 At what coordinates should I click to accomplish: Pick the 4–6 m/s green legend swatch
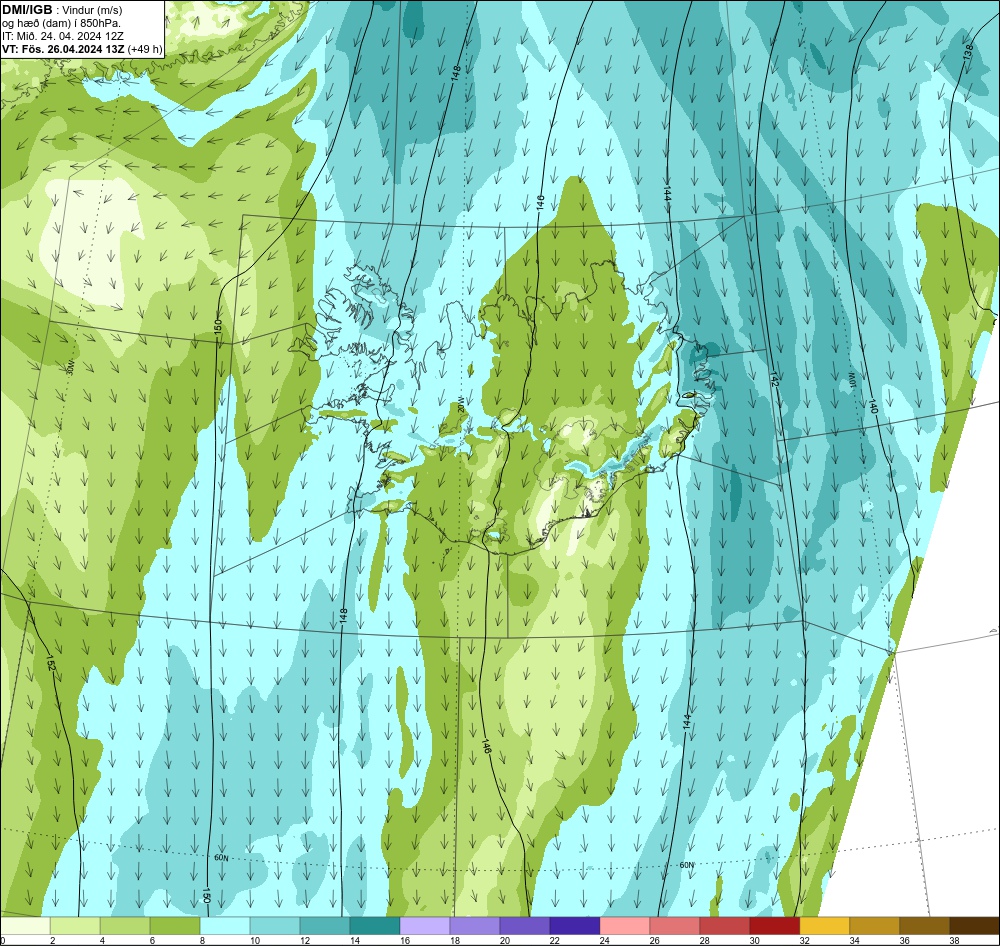[125, 926]
